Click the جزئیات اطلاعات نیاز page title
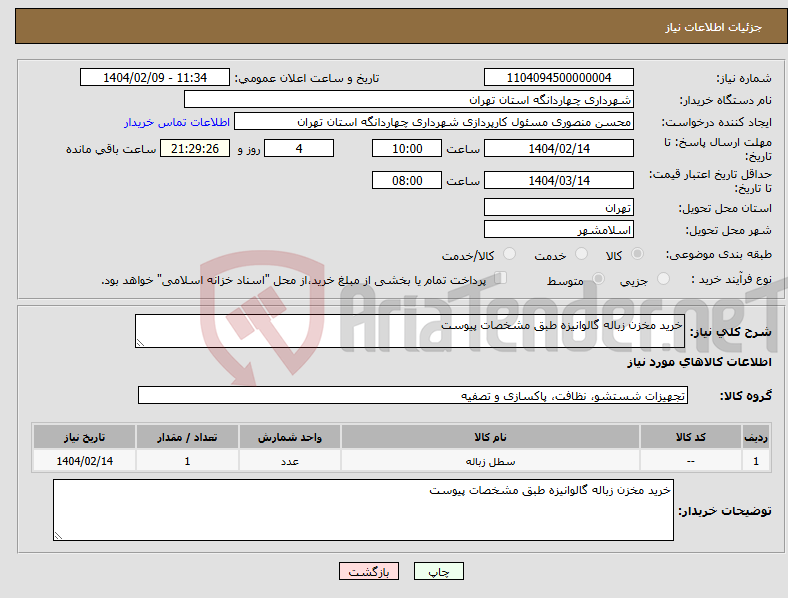Image resolution: width=788 pixels, height=598 pixels. [x=714, y=27]
